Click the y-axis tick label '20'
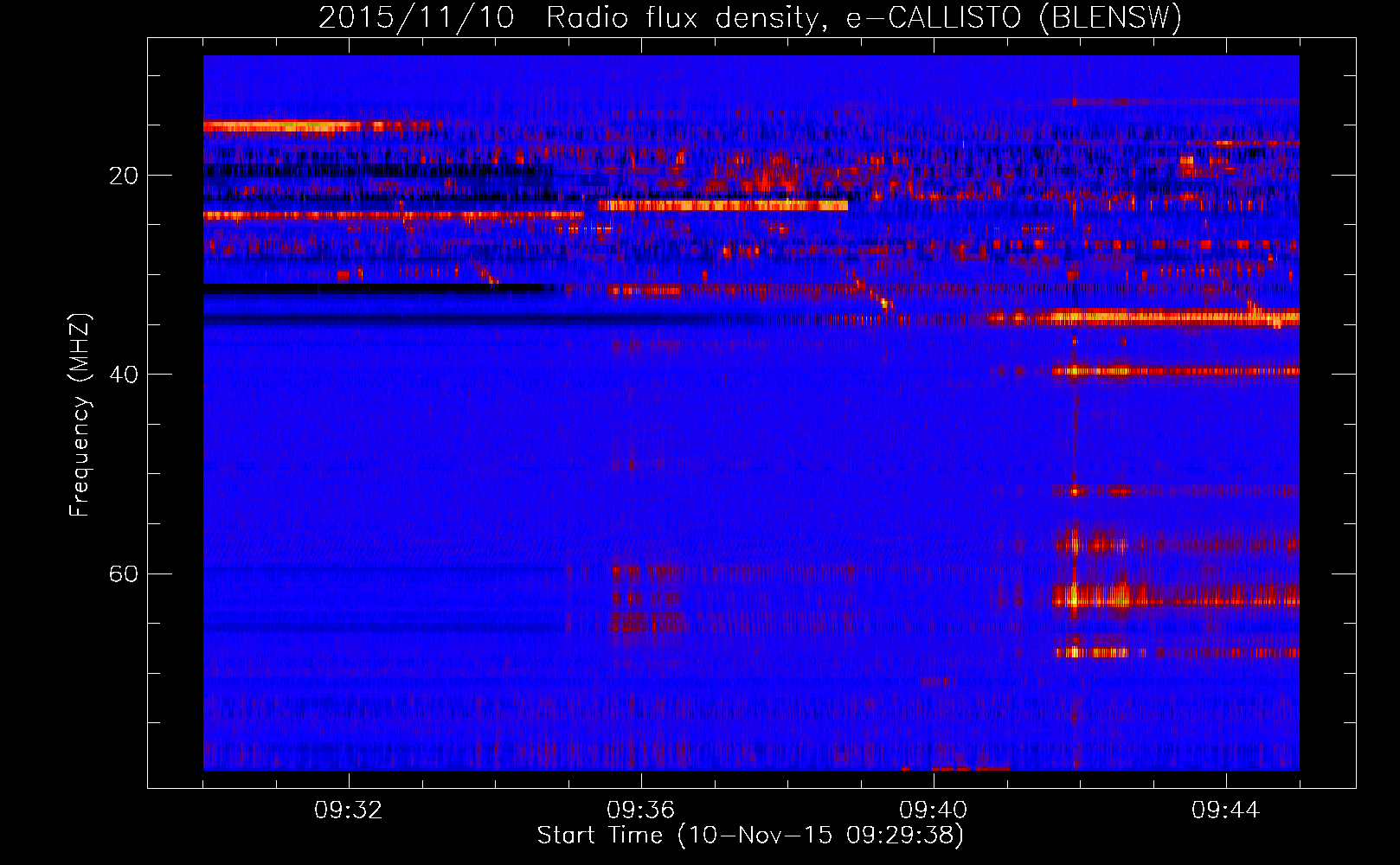 click(x=124, y=176)
